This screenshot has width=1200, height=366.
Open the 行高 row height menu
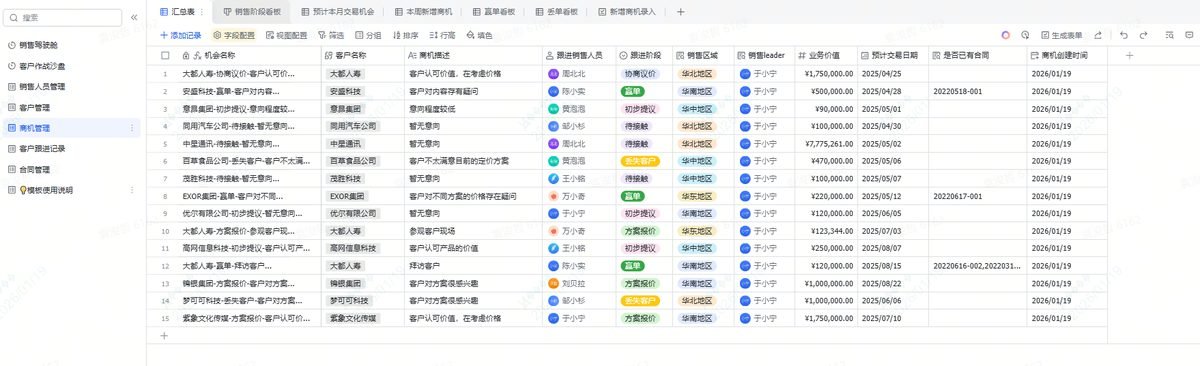(442, 35)
